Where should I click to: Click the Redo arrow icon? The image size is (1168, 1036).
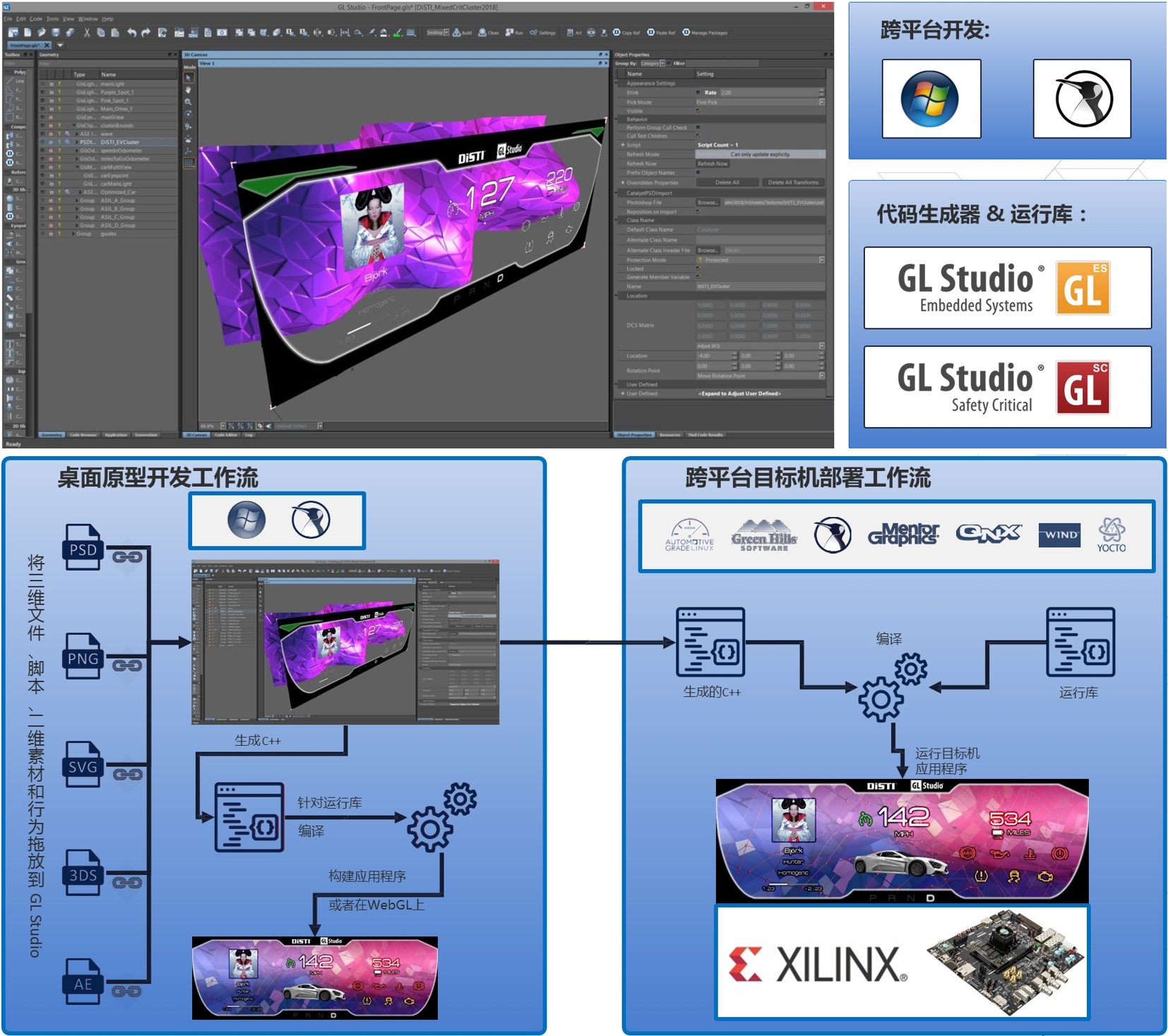click(x=146, y=32)
